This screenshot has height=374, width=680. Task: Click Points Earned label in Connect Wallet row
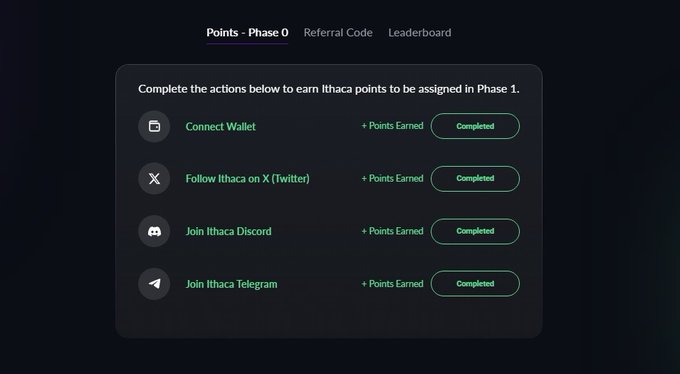click(392, 126)
